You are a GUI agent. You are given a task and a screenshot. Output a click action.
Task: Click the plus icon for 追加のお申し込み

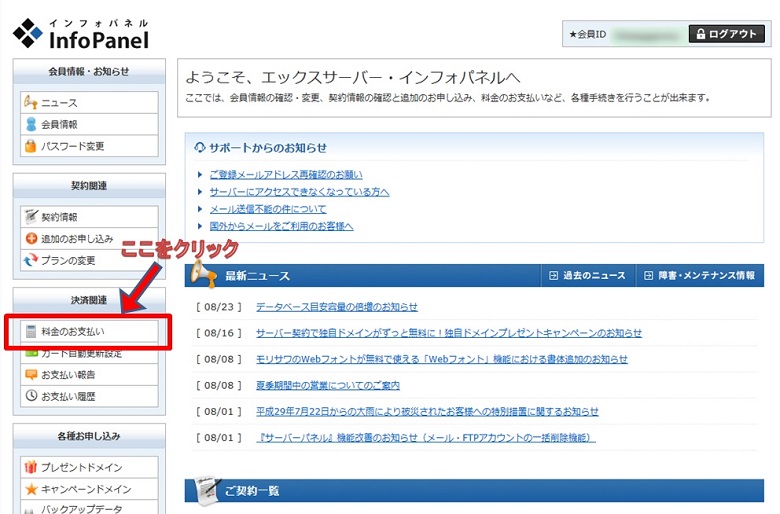pyautogui.click(x=30, y=239)
